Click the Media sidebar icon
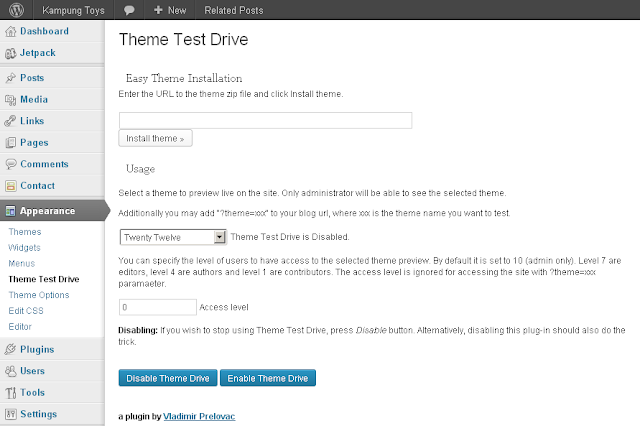The height and width of the screenshot is (426, 640). click(x=11, y=100)
